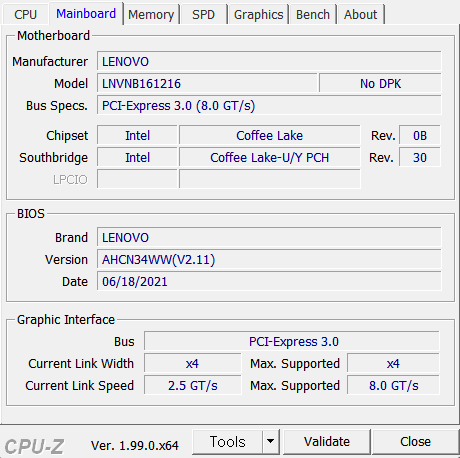This screenshot has width=460, height=458.
Task: Go to the Graphics tab
Action: [258, 14]
